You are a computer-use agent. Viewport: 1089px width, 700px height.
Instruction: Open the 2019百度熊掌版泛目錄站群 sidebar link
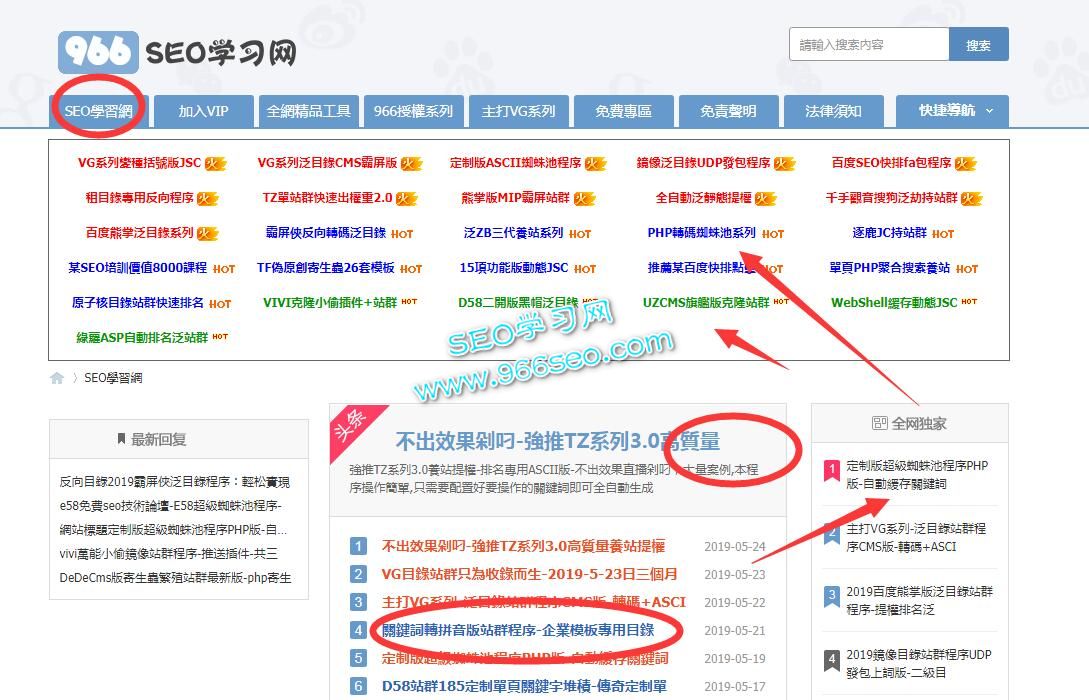(920, 600)
